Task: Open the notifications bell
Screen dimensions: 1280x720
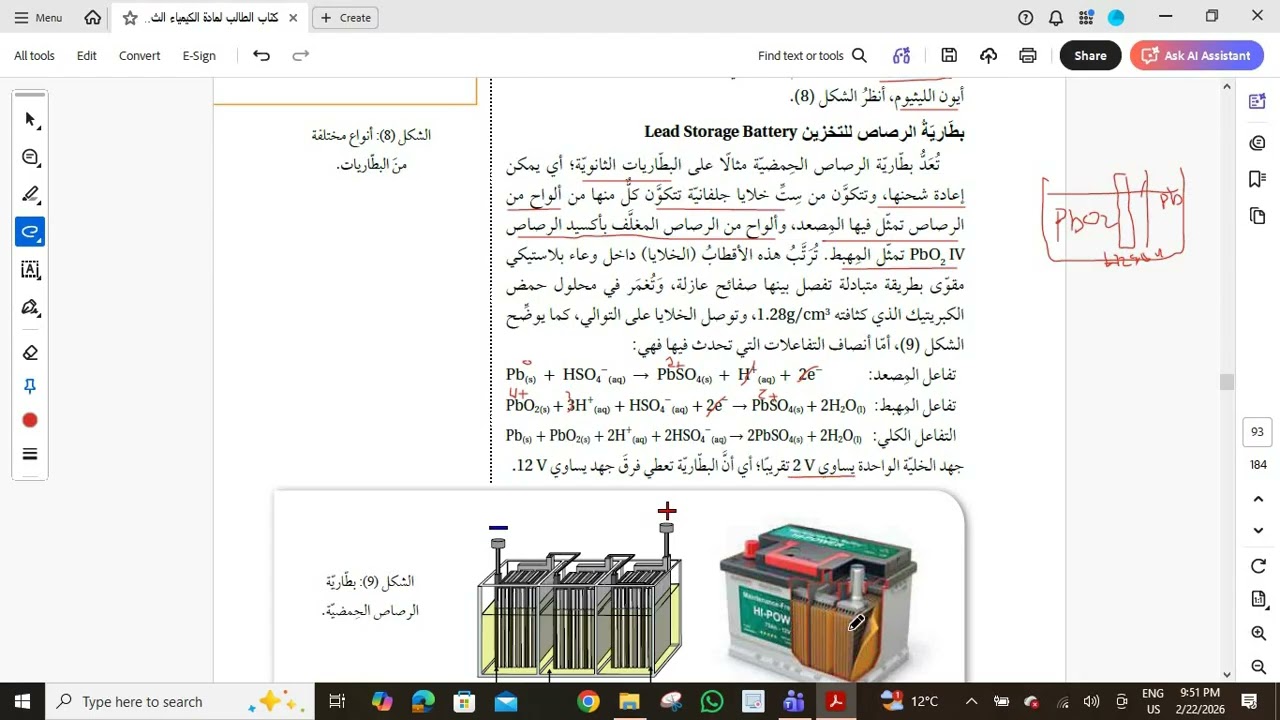Action: click(x=1056, y=18)
